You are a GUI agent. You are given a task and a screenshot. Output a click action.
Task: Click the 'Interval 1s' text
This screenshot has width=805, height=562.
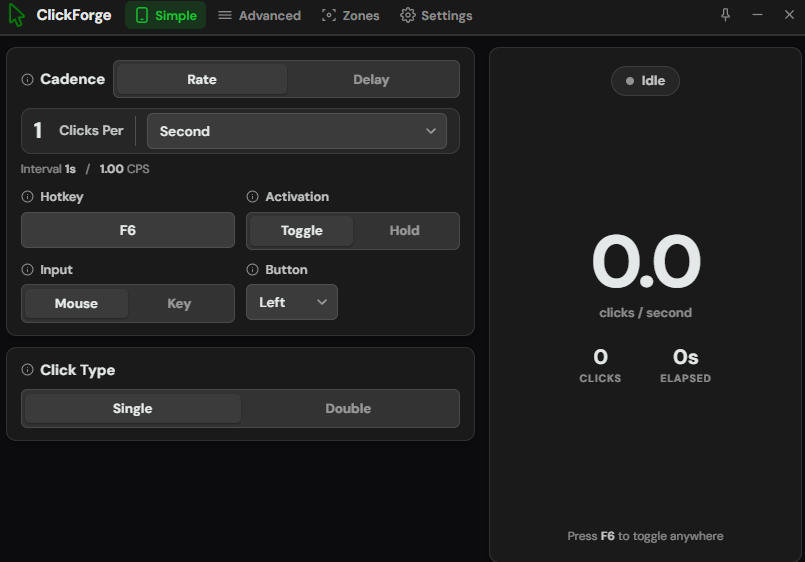pyautogui.click(x=48, y=169)
